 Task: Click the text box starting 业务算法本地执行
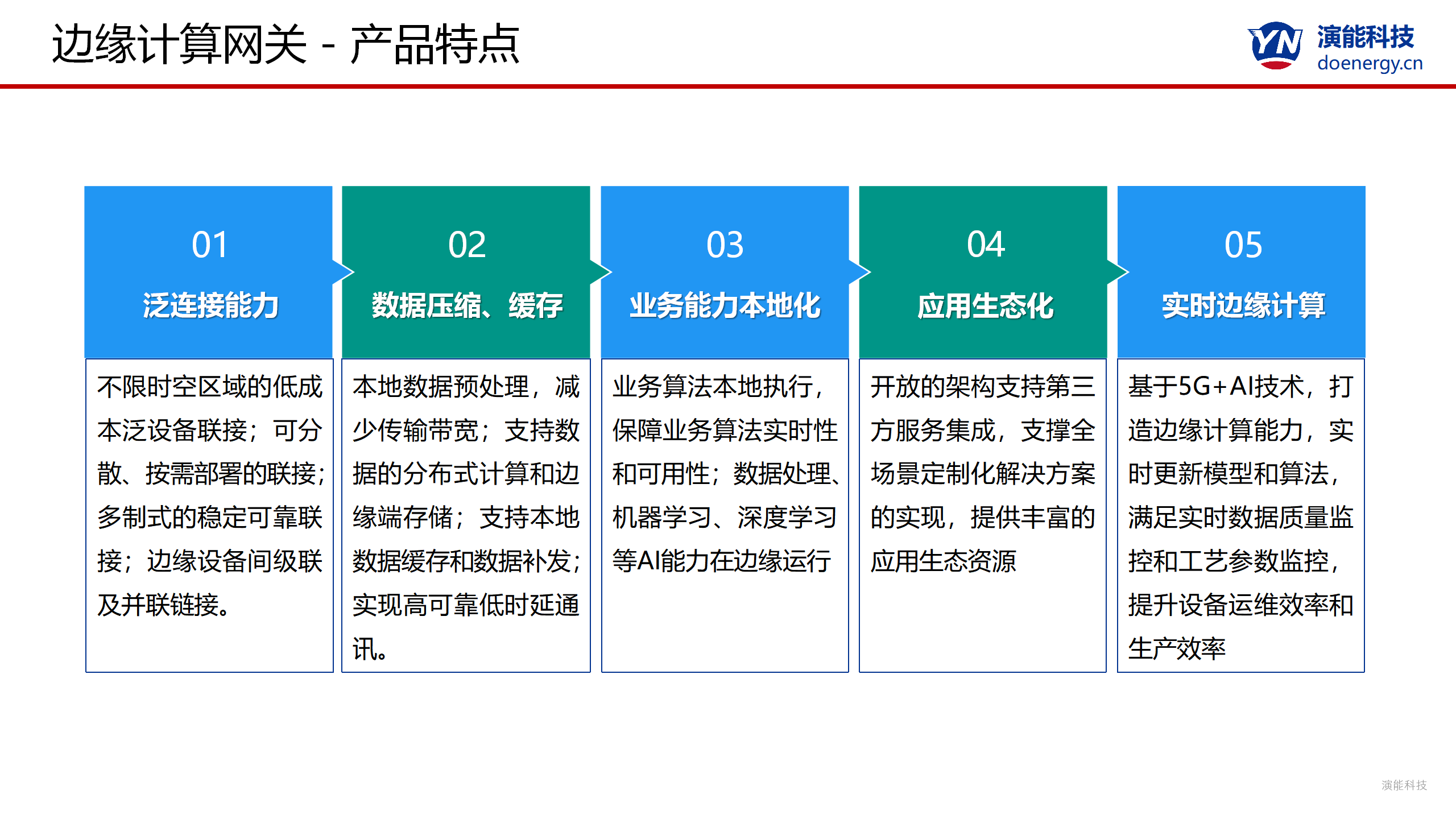click(x=725, y=515)
